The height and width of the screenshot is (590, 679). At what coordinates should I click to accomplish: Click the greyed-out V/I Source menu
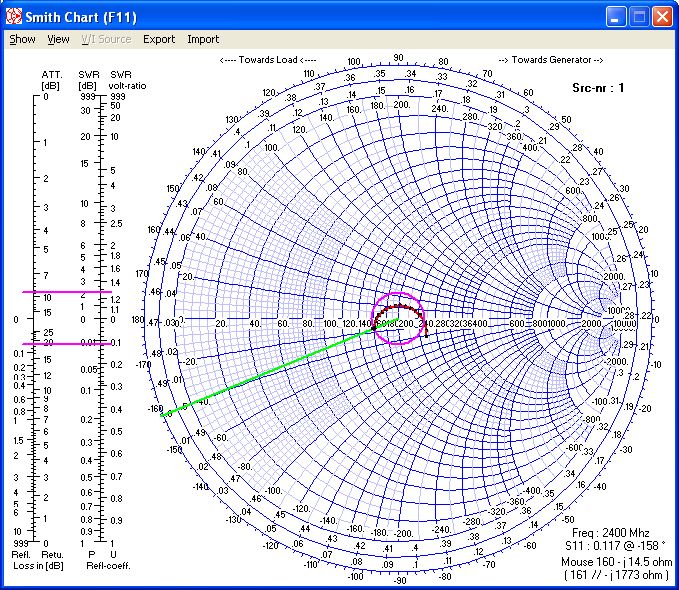pyautogui.click(x=106, y=40)
